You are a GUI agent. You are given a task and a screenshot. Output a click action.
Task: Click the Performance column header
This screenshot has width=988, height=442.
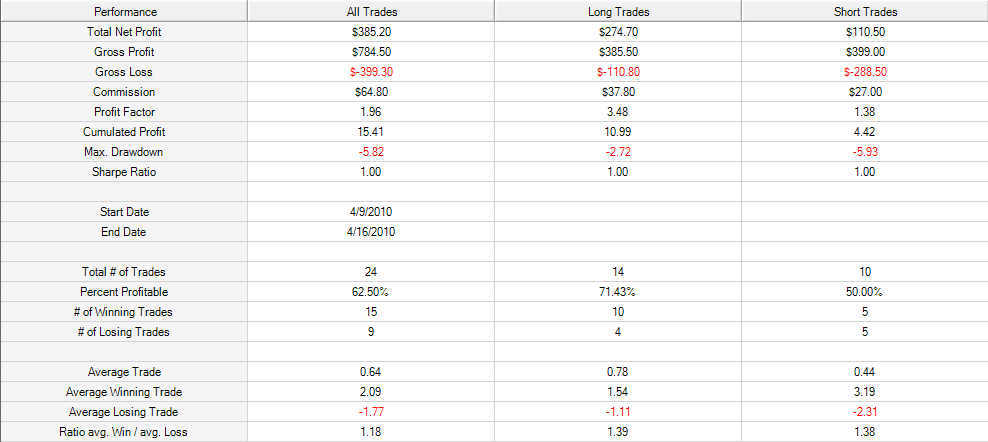point(124,11)
